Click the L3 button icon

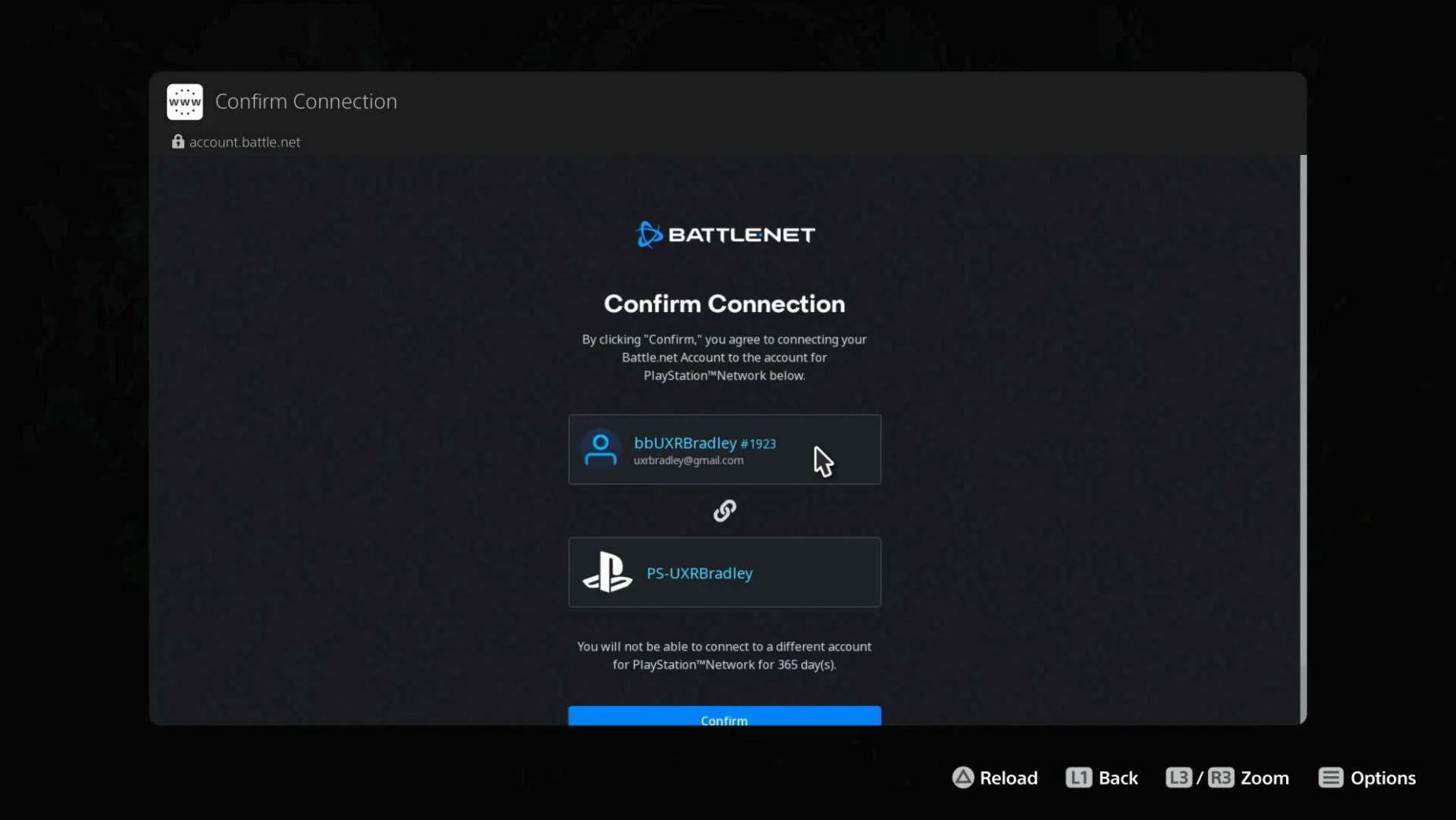(x=1178, y=778)
